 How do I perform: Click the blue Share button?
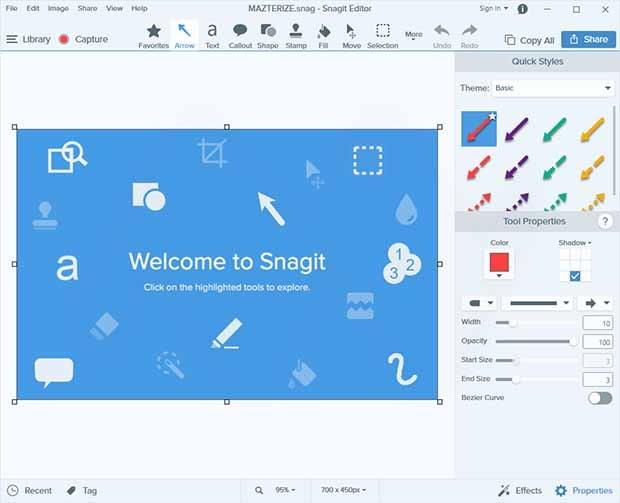click(588, 40)
